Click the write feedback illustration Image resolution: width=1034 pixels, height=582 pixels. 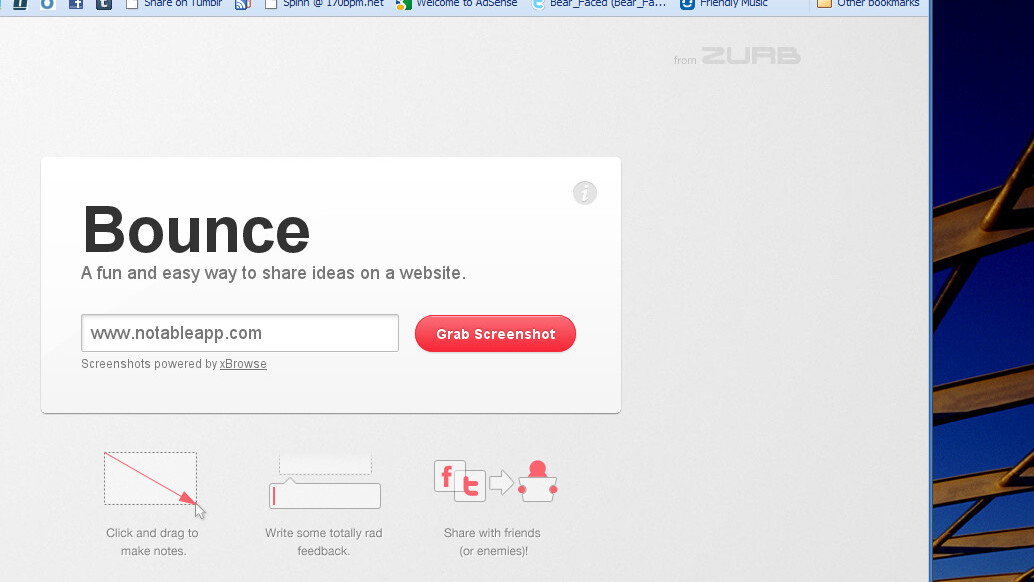324,481
